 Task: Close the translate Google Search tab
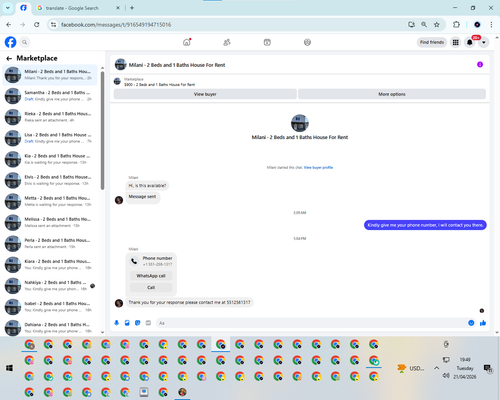coord(118,8)
